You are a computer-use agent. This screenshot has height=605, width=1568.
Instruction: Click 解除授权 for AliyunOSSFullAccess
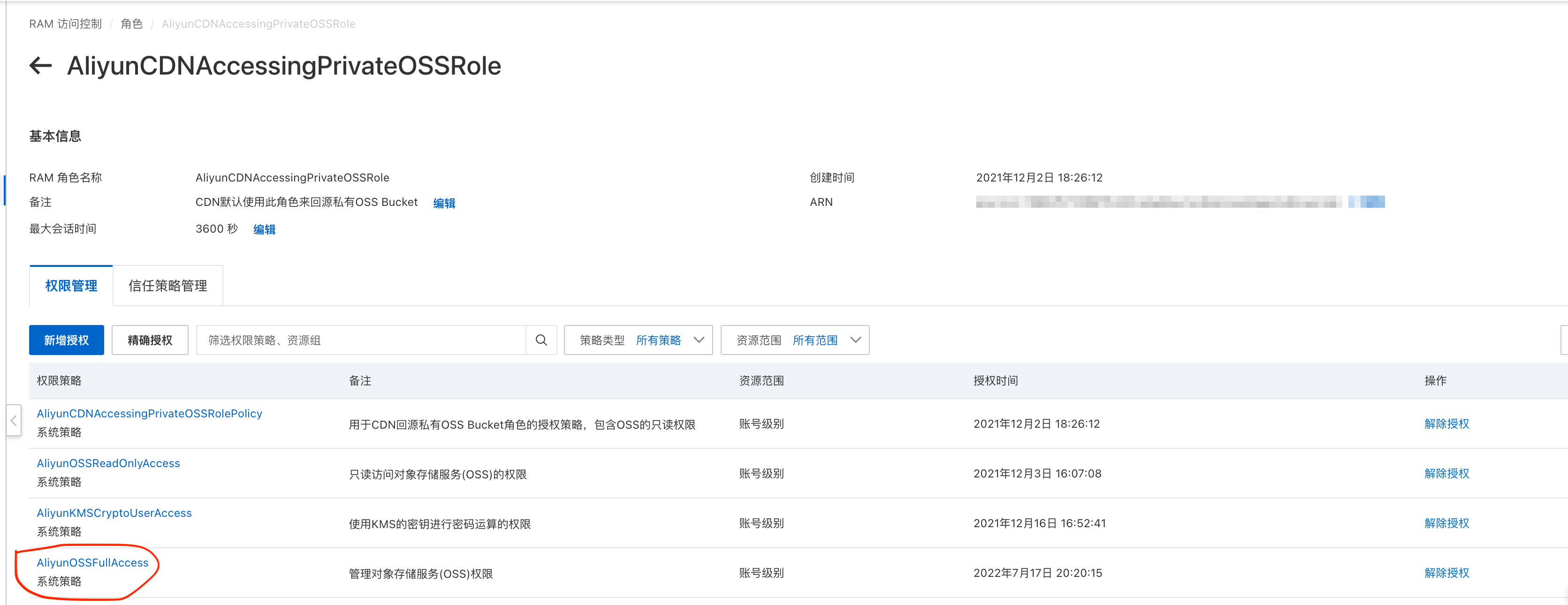(1447, 574)
